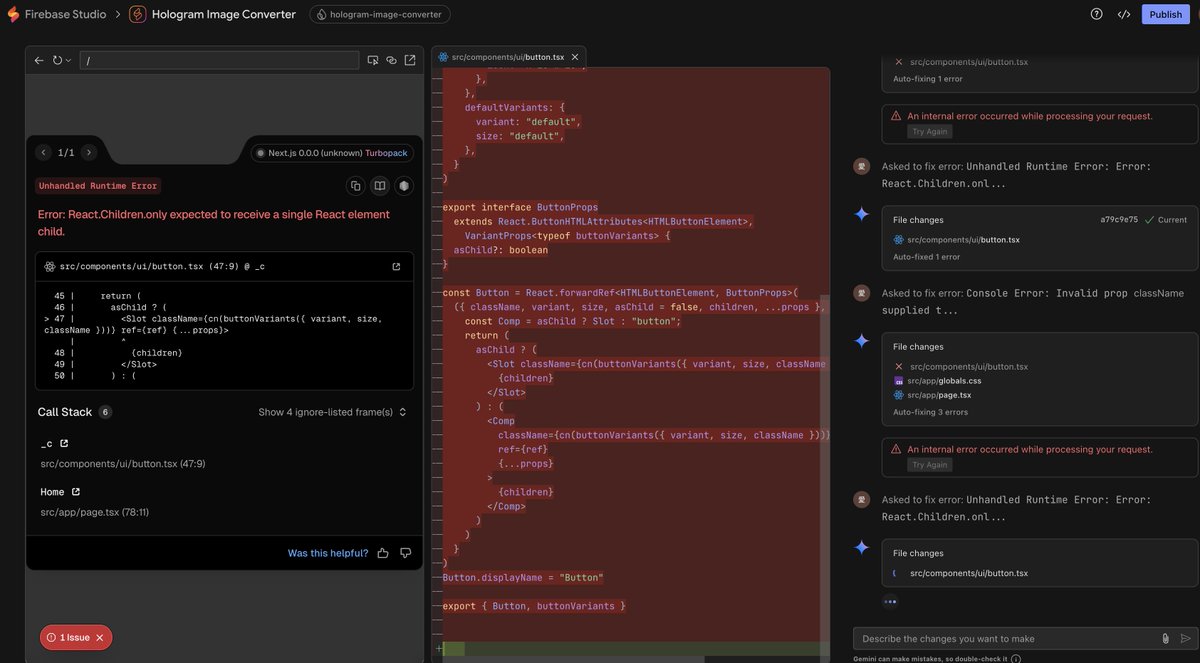Click the preview URL path field

(219, 60)
